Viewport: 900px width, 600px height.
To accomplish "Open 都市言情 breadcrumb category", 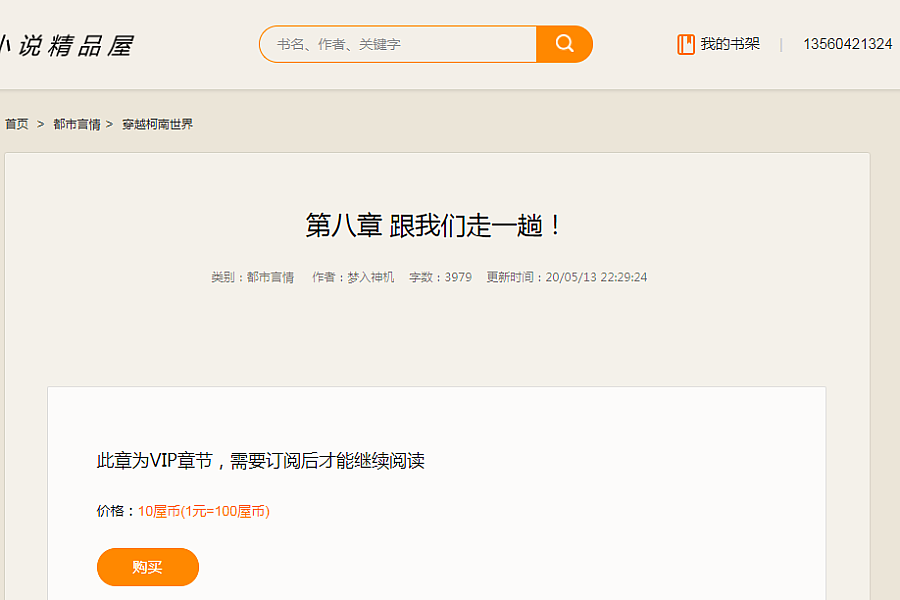I will click(x=77, y=124).
